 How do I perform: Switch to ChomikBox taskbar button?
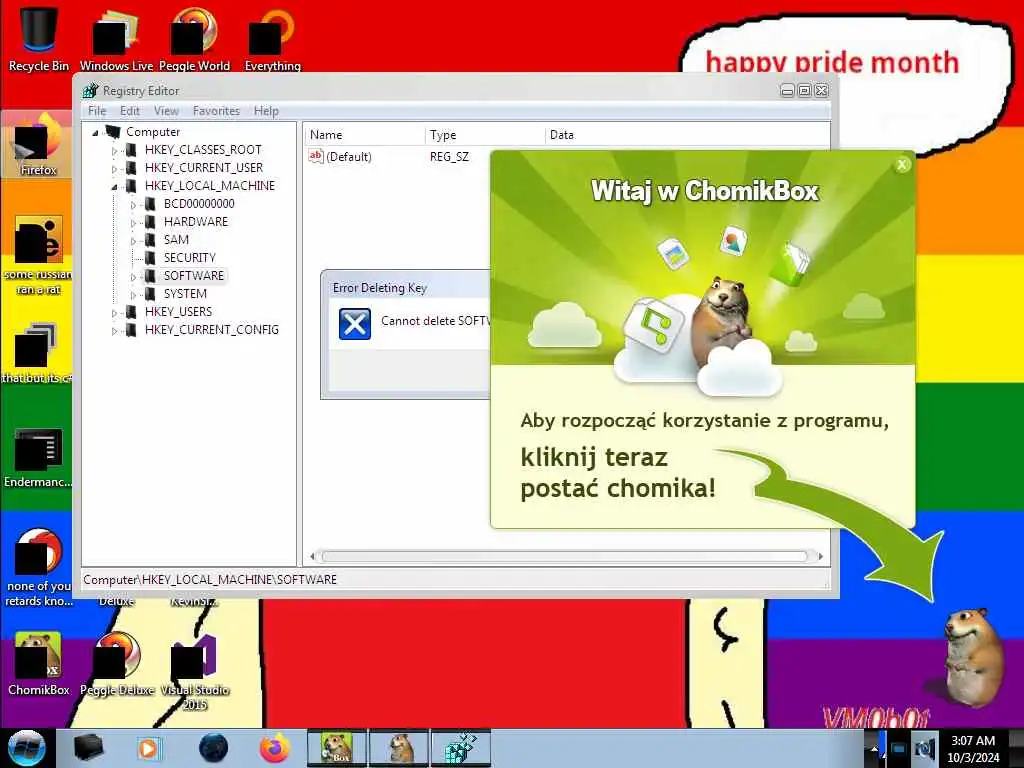(337, 748)
